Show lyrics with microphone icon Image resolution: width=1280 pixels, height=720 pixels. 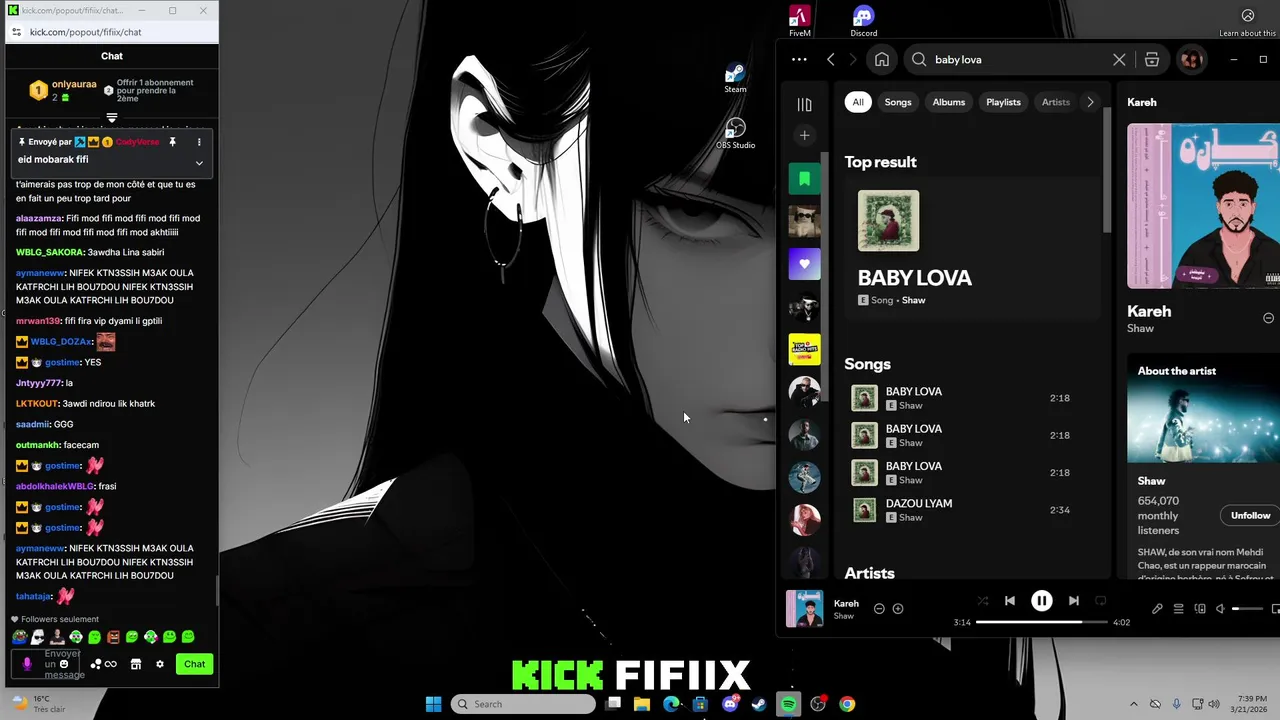point(1157,609)
